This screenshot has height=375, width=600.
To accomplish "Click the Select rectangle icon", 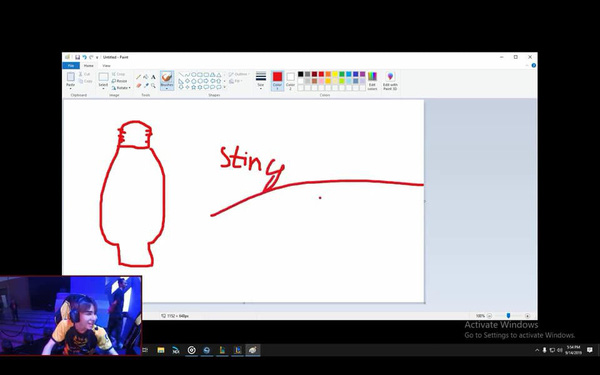I will (103, 77).
